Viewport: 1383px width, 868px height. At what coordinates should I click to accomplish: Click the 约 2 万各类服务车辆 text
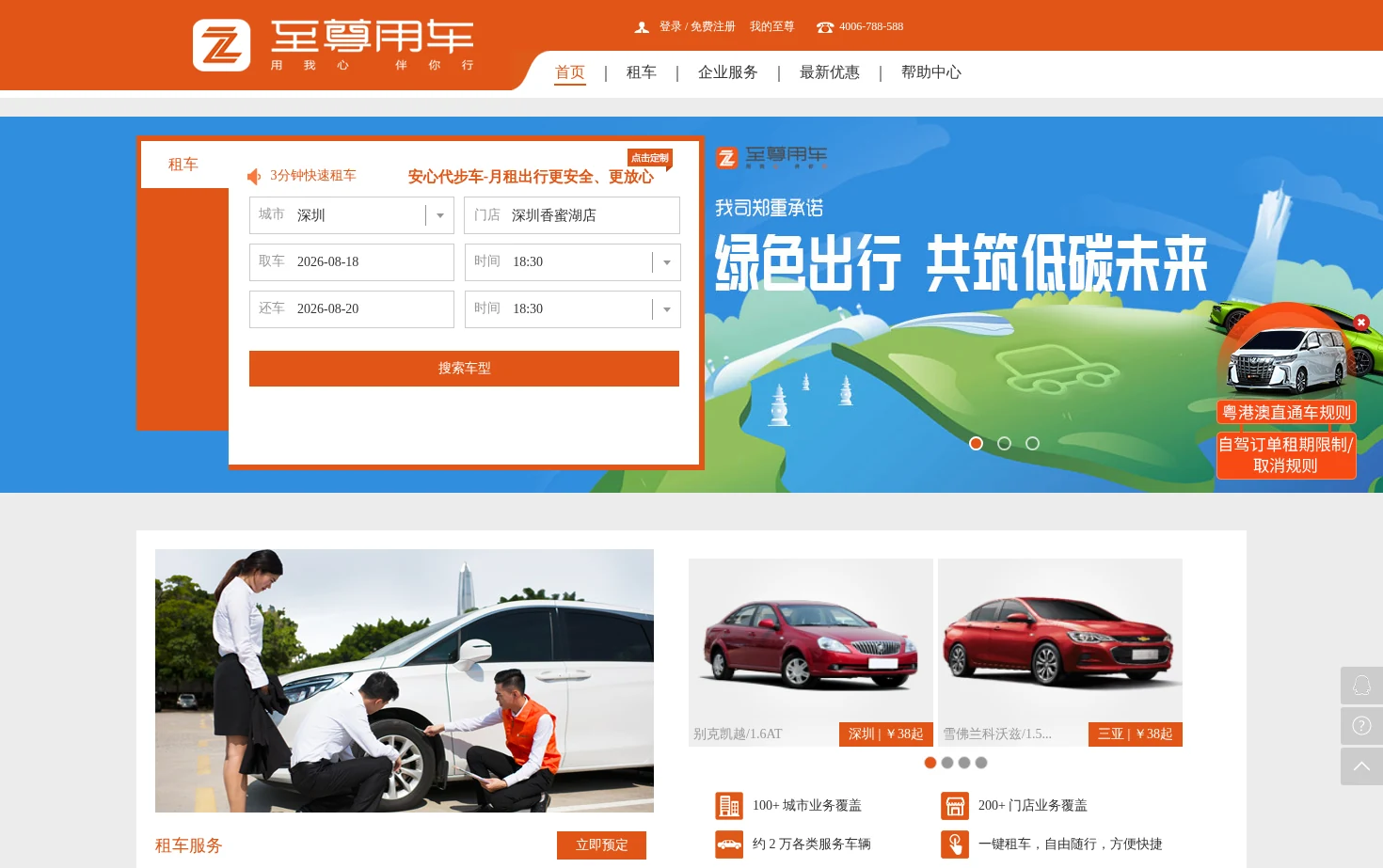812,844
